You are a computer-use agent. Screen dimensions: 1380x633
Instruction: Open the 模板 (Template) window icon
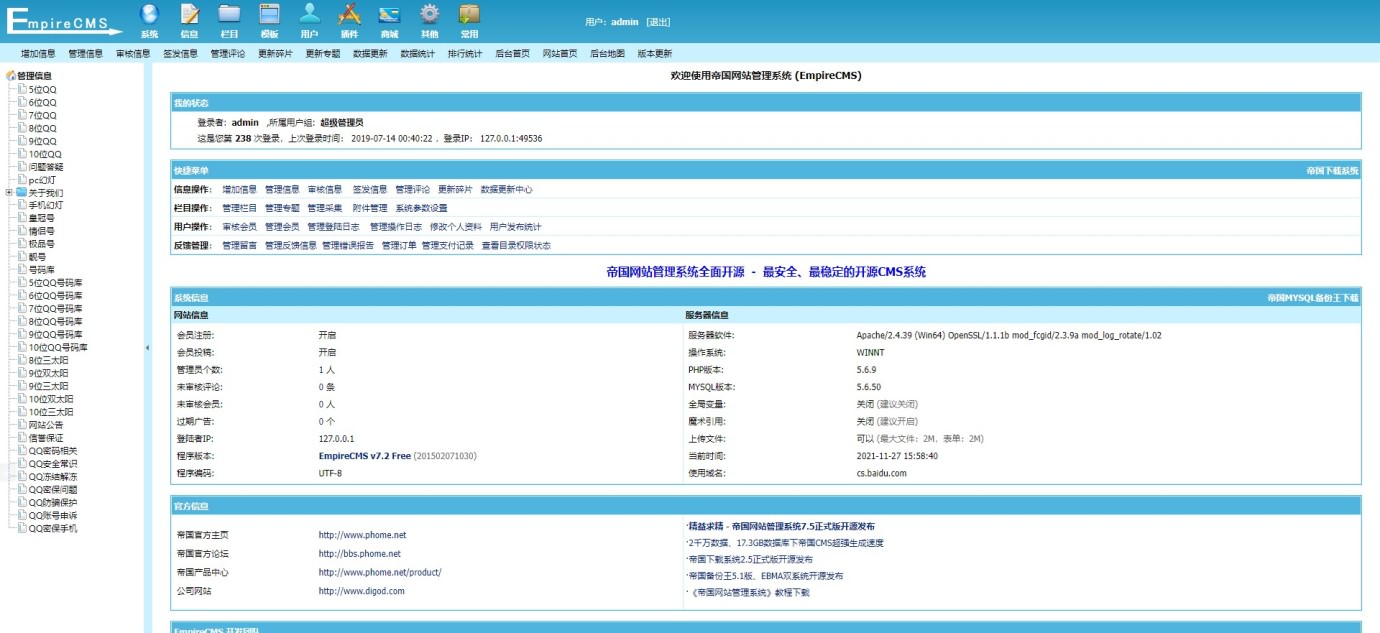pyautogui.click(x=269, y=14)
